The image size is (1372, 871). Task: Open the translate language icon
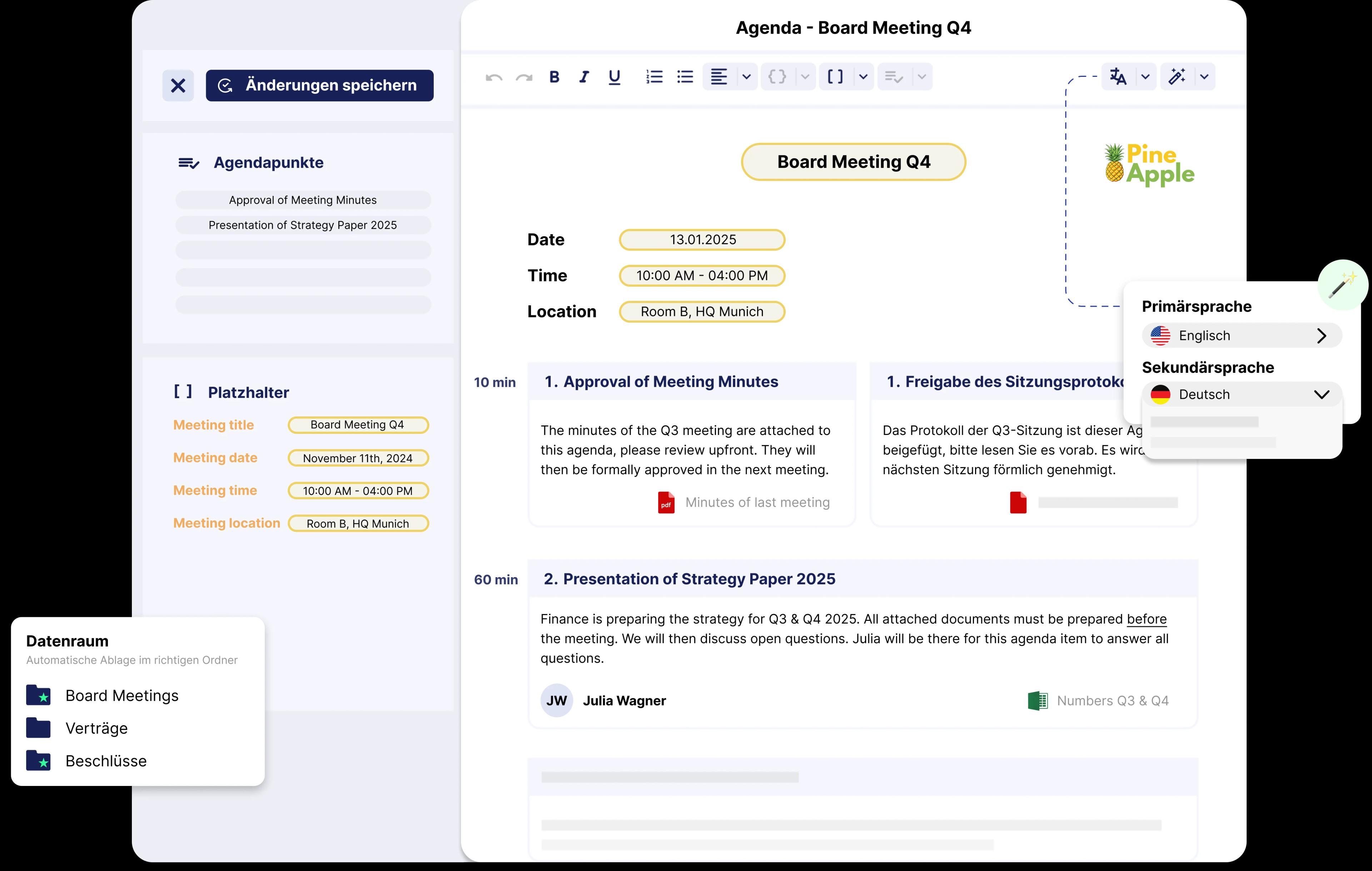click(1118, 77)
